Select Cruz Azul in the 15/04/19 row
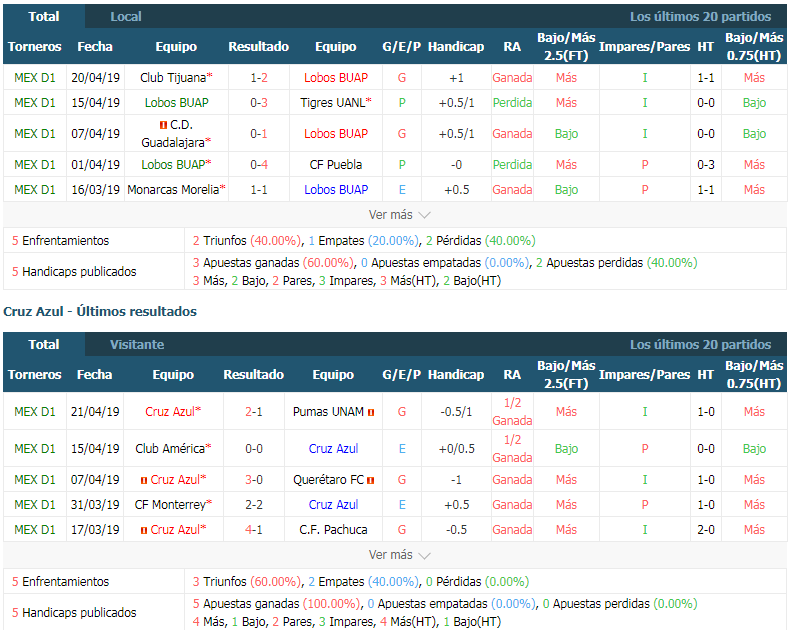790x630 pixels. click(x=333, y=449)
